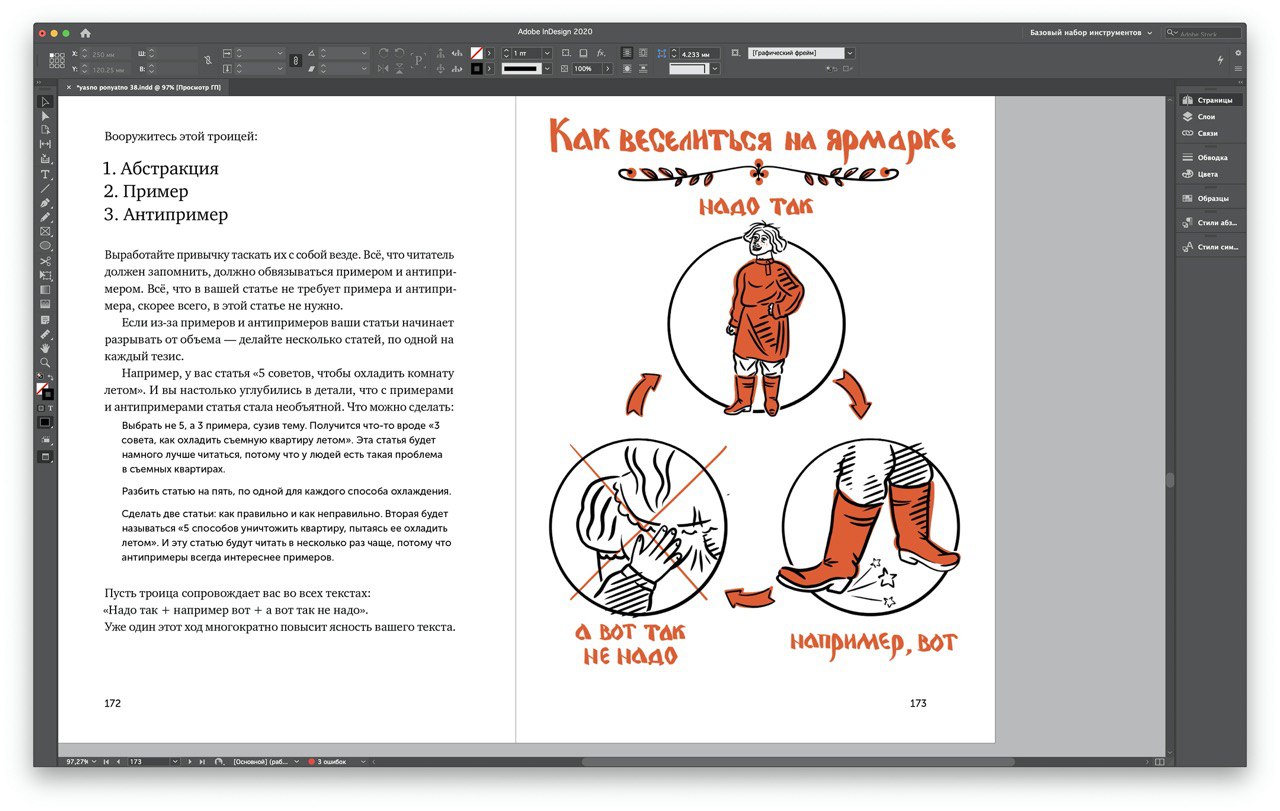Select the Hand tool

(x=45, y=348)
